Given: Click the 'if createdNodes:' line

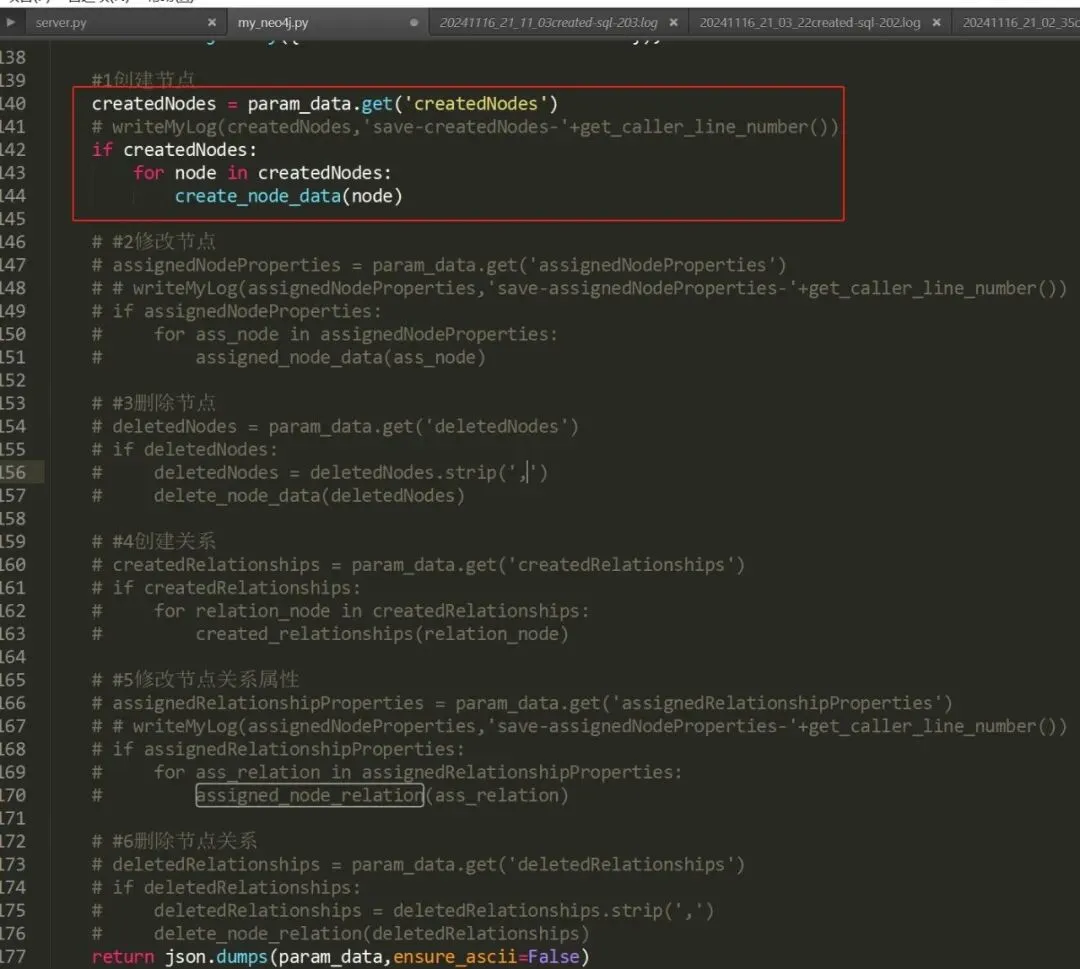Looking at the screenshot, I should coord(174,150).
